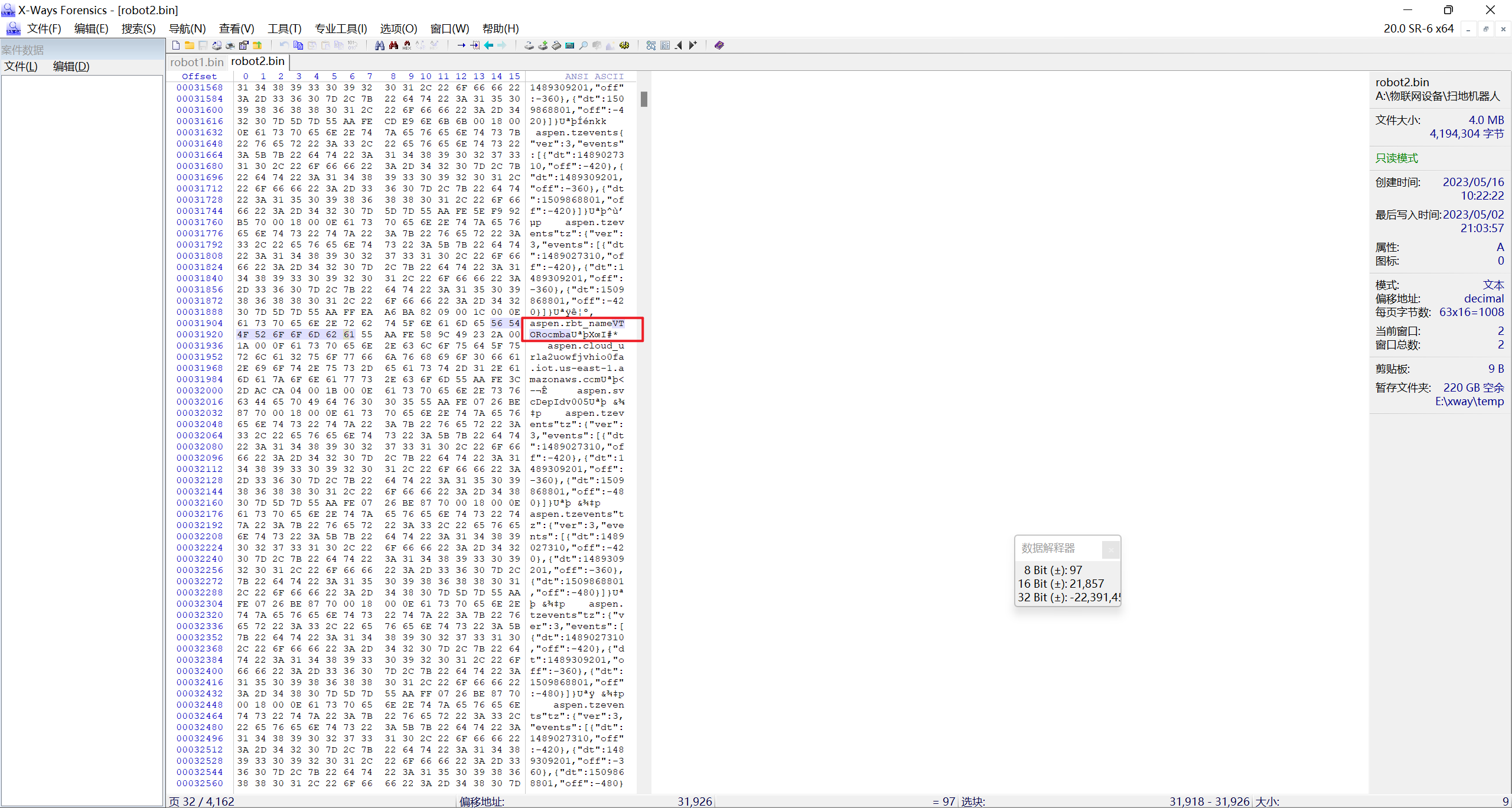Open the 编辑(D) case data menu
The width and height of the screenshot is (1512, 808).
point(71,66)
